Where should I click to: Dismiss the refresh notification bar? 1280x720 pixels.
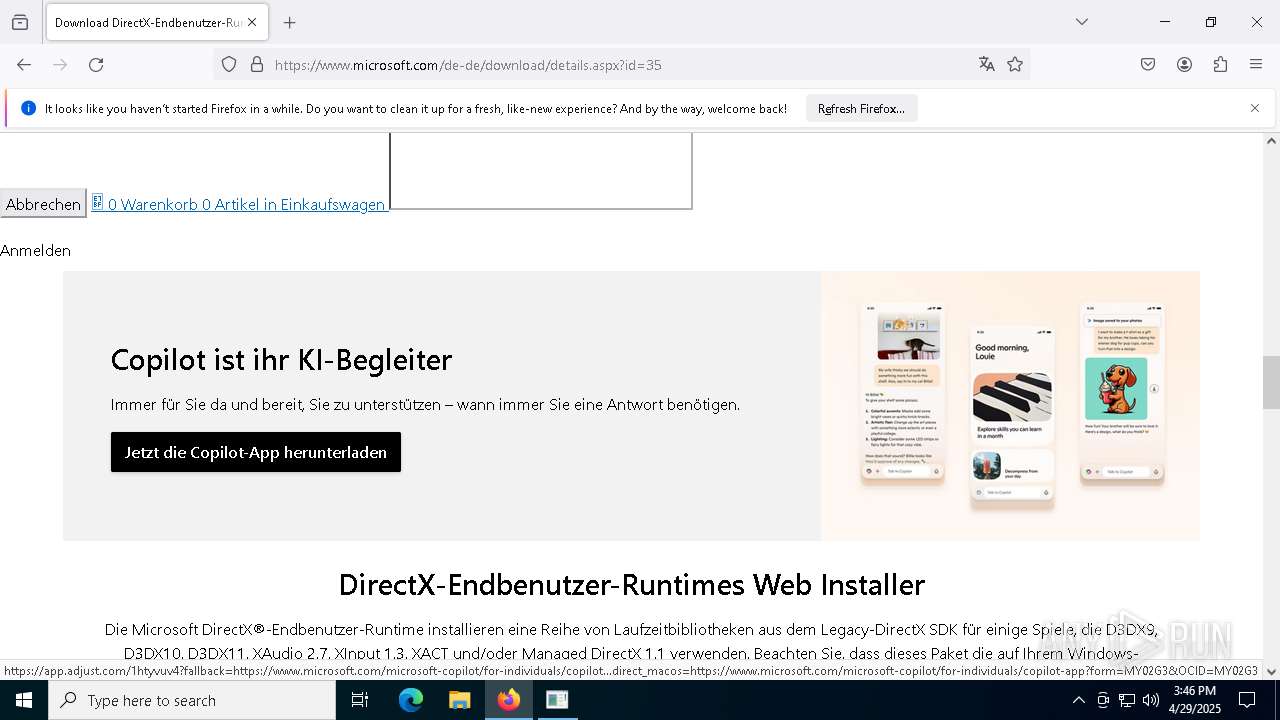[x=1255, y=108]
